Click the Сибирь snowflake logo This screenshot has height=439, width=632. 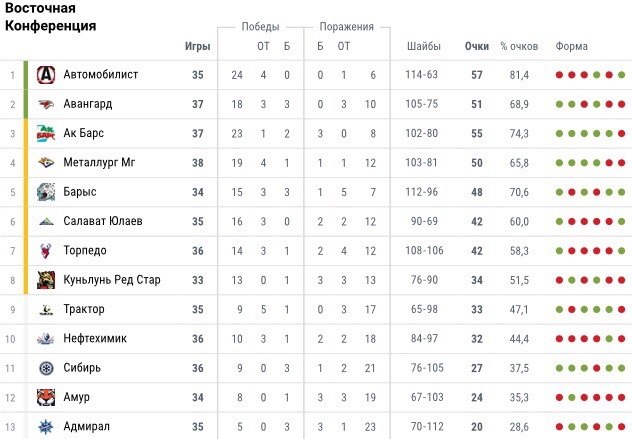(x=45, y=368)
